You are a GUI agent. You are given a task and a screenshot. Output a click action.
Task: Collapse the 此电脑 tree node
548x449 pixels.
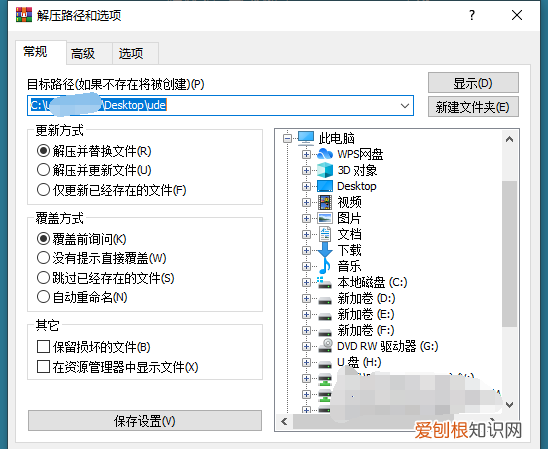(287, 139)
